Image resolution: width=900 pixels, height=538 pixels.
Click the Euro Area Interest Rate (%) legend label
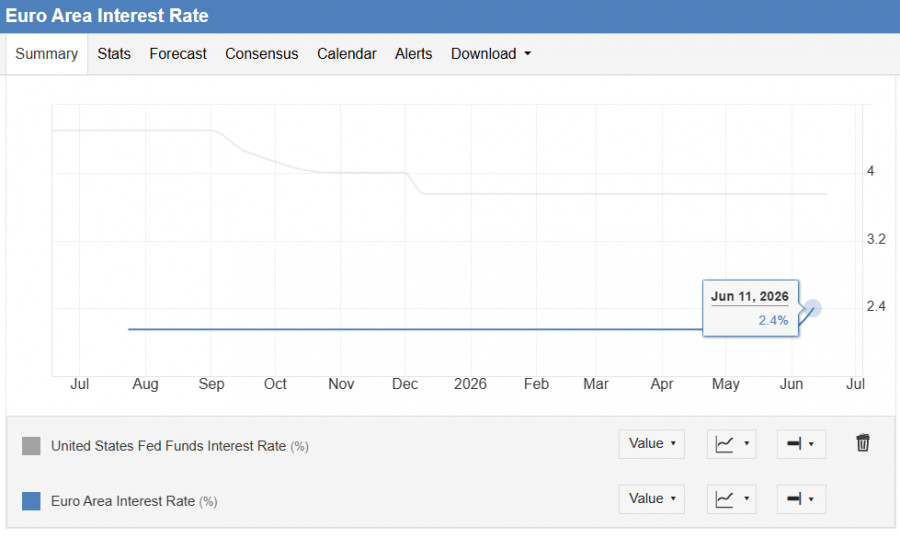[134, 501]
